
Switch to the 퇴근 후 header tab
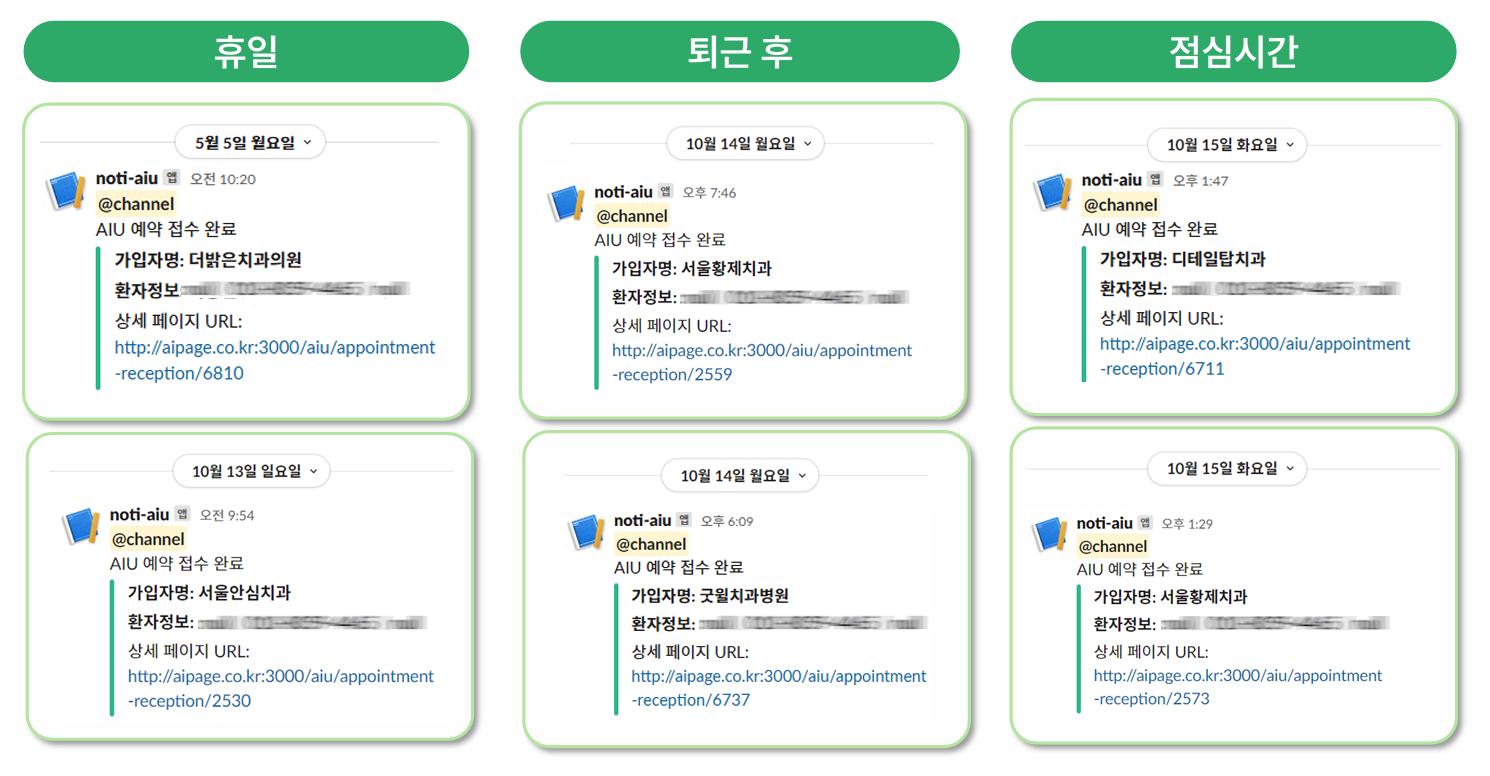coord(740,51)
